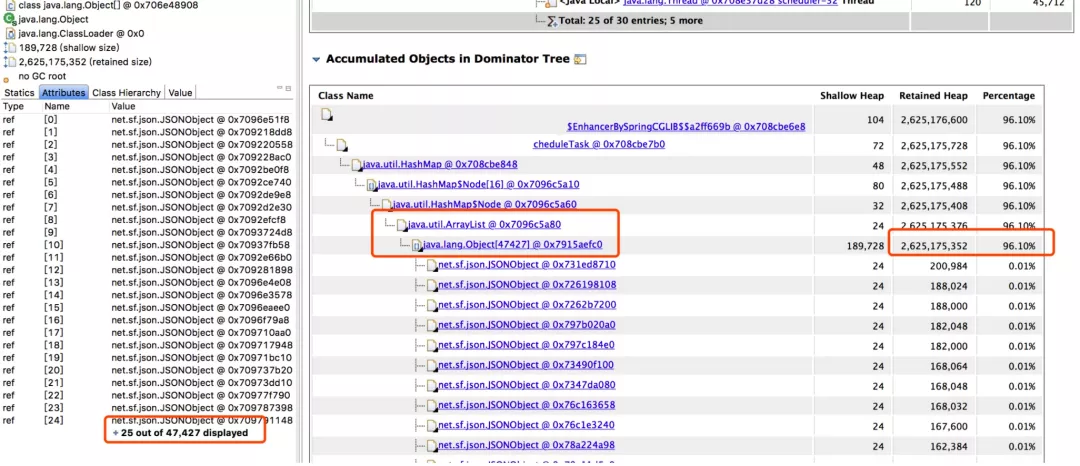This screenshot has width=1080, height=466.
Task: Click the icon before java.util.HashMap @ 0x708cbe848
Action: 356,165
